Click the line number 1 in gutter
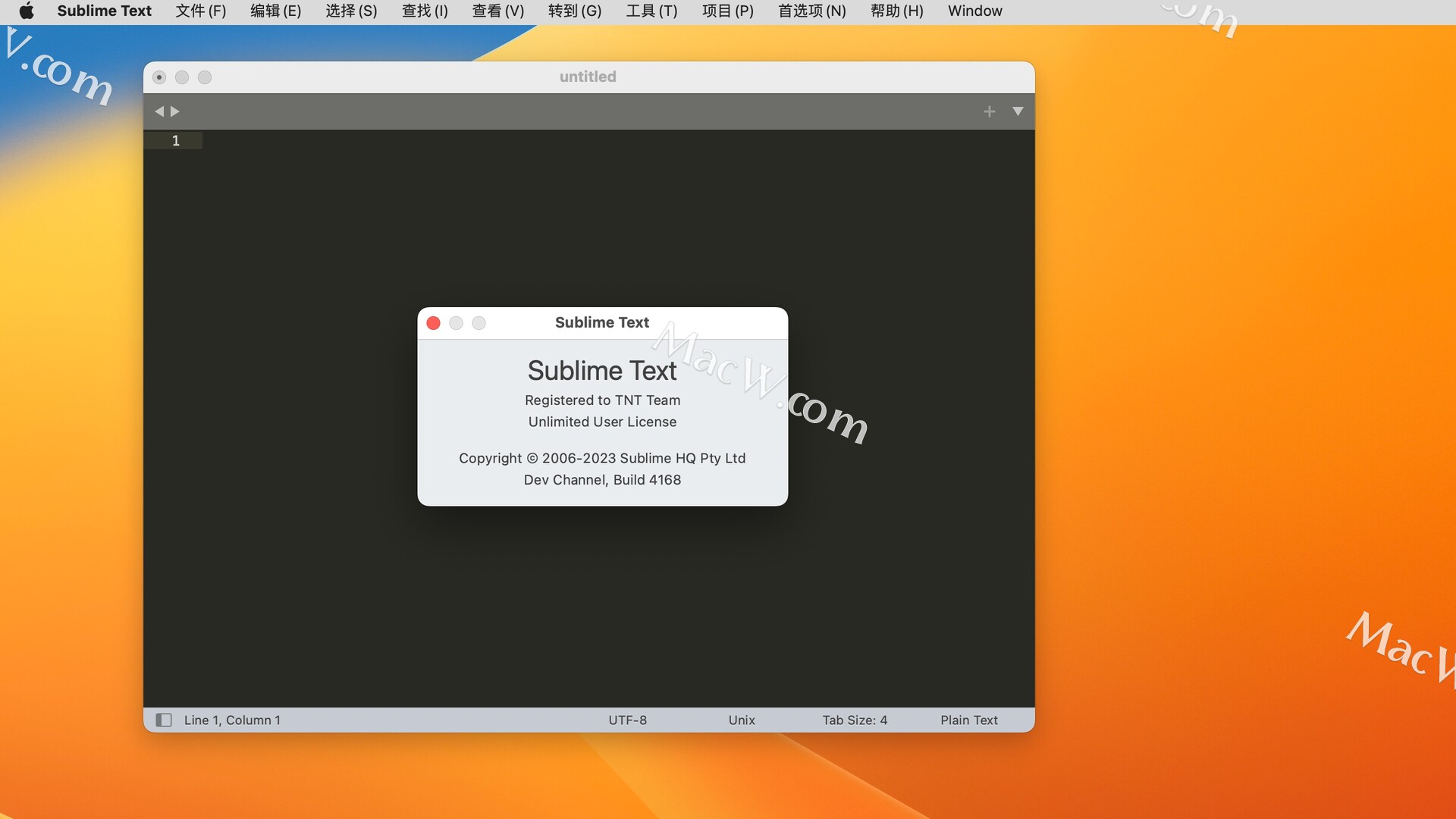This screenshot has width=1456, height=819. tap(175, 140)
